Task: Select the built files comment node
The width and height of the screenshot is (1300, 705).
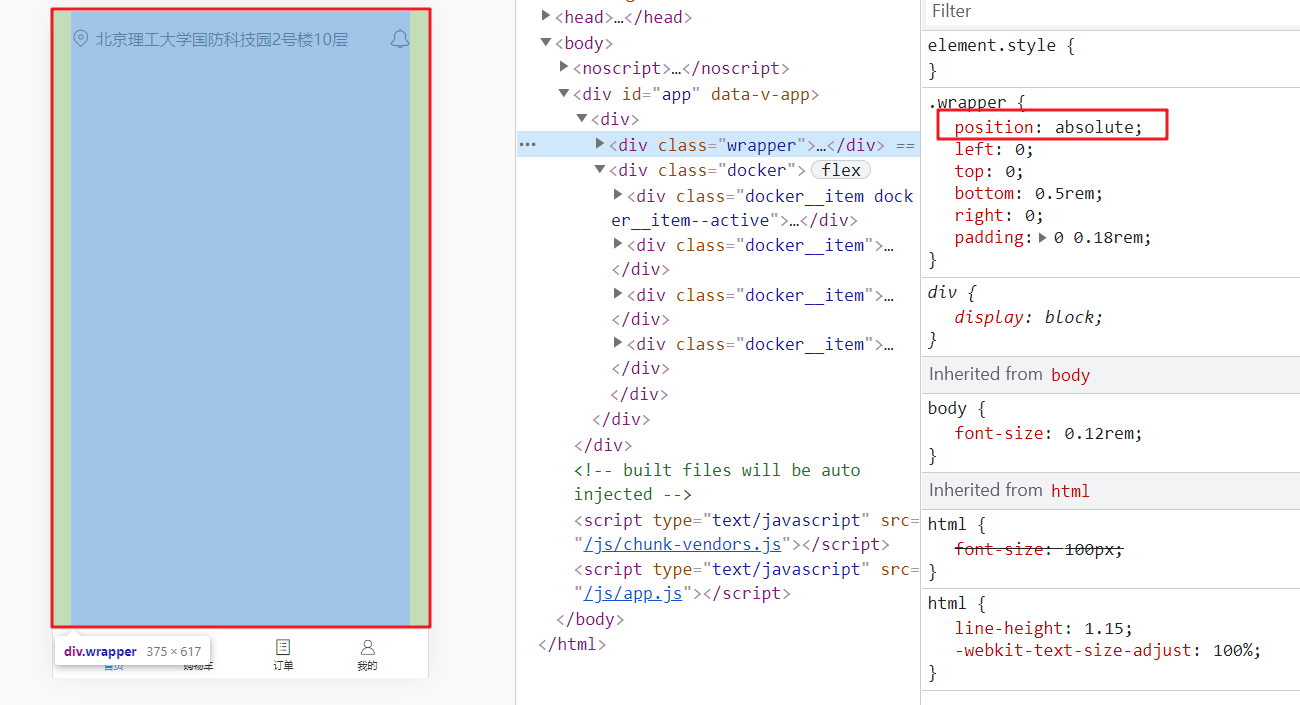Action: (717, 482)
